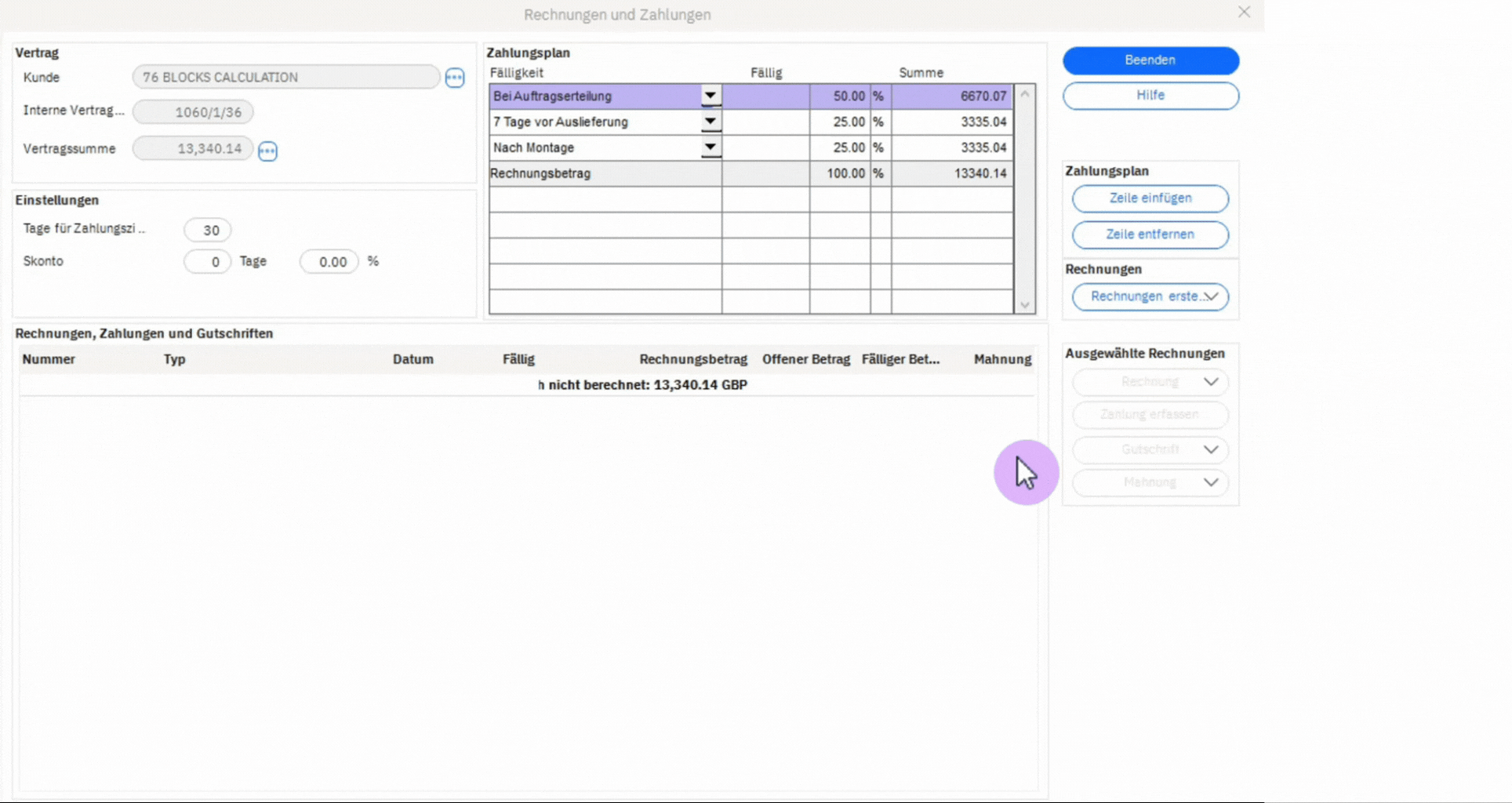Select the 50.00 percent cell
Image resolution: width=1512 pixels, height=803 pixels.
point(839,96)
